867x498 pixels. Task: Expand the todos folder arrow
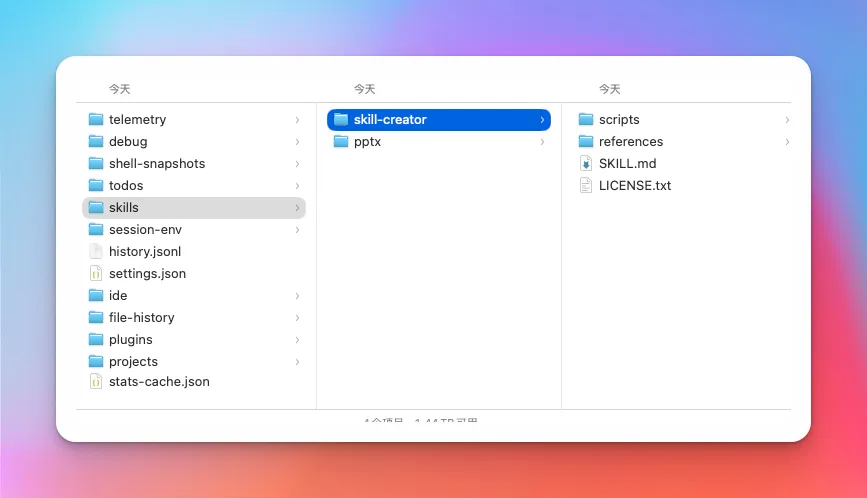[297, 185]
